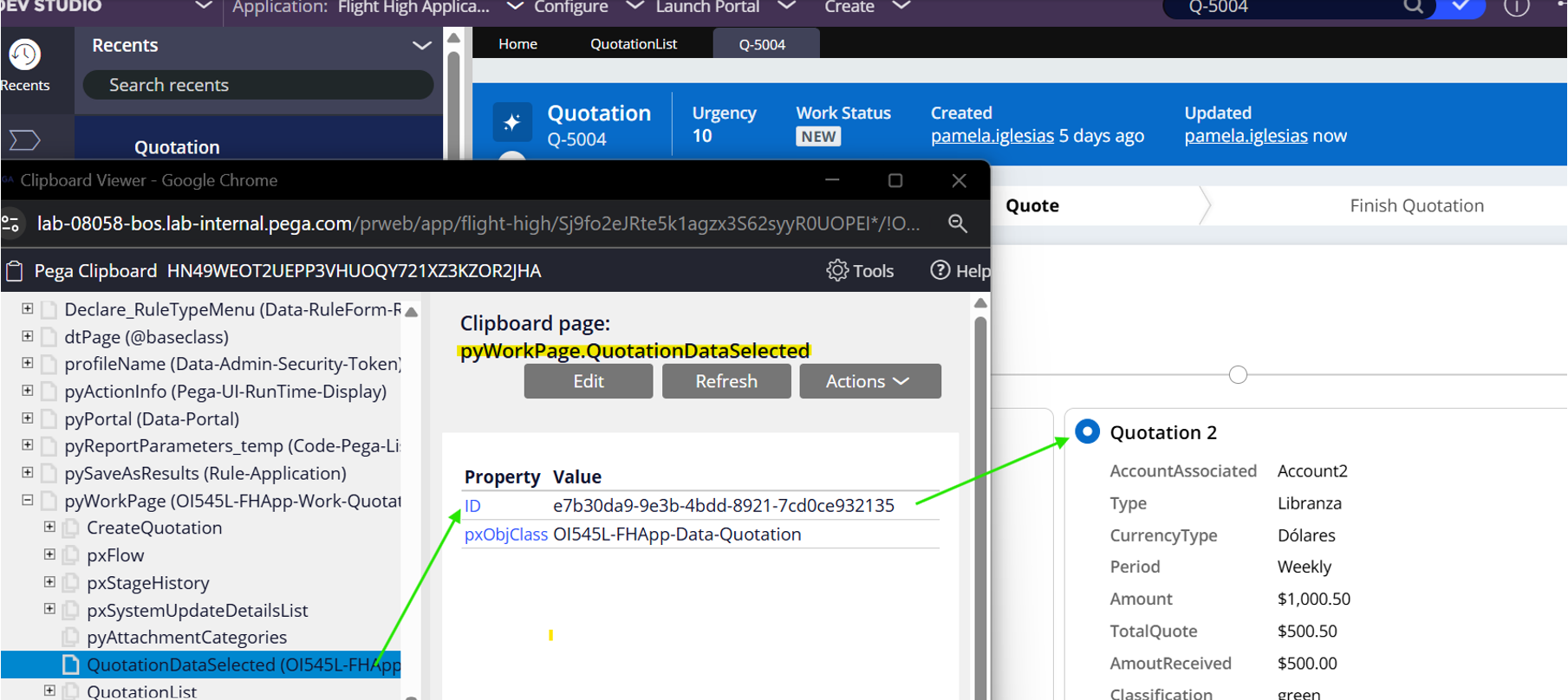Click the Libranza Type value
This screenshot has height=700, width=1568.
click(1310, 503)
